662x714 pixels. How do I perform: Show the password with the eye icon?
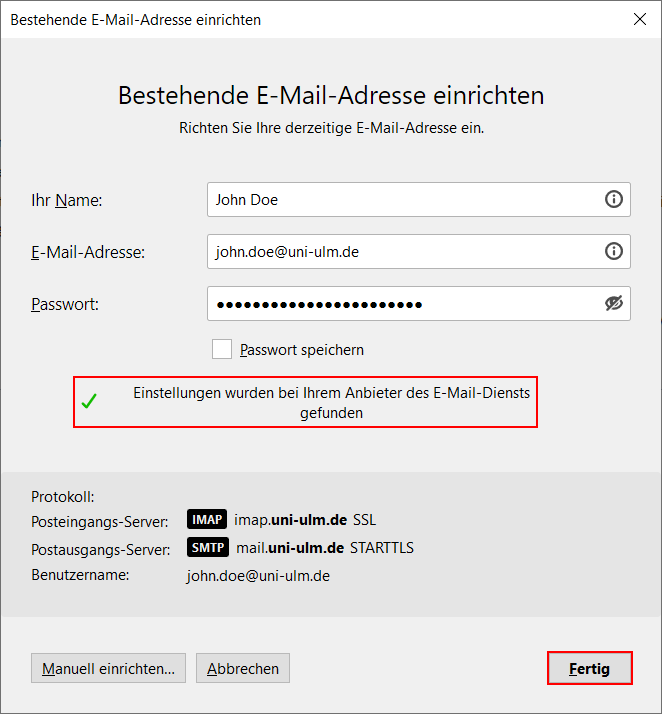(614, 304)
